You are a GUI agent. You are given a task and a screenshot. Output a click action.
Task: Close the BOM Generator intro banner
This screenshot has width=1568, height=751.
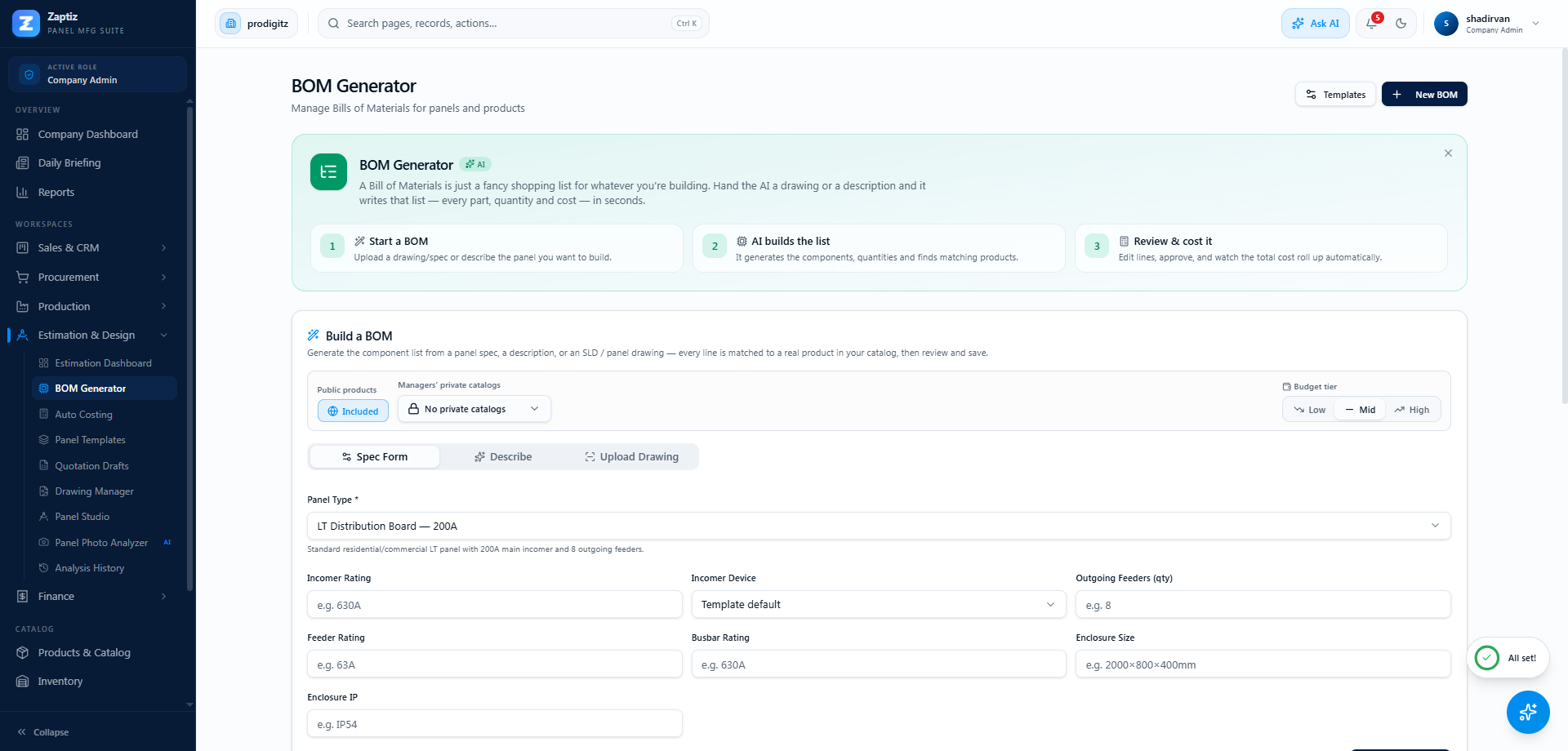point(1448,153)
